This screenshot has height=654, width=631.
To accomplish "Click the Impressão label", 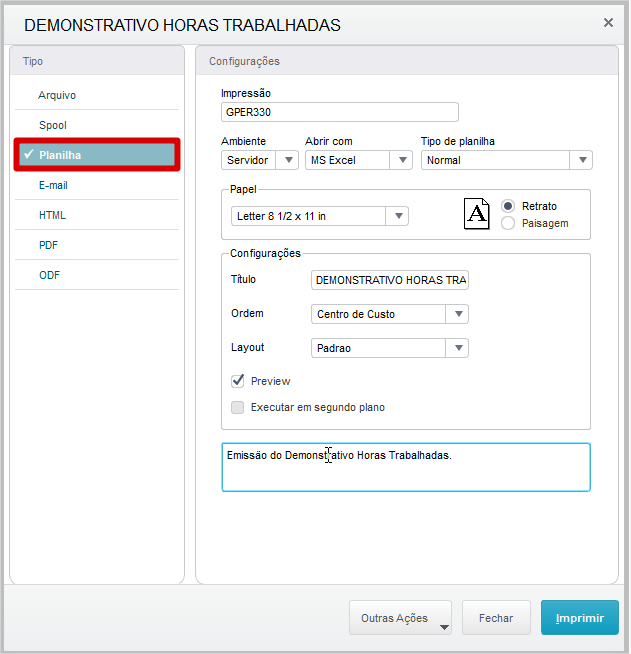I will tap(246, 93).
